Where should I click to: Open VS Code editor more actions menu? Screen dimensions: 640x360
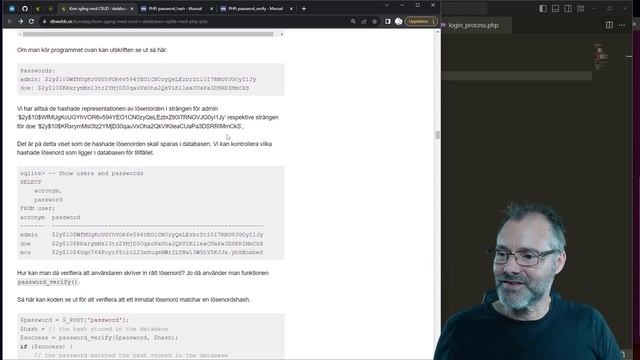click(x=622, y=25)
